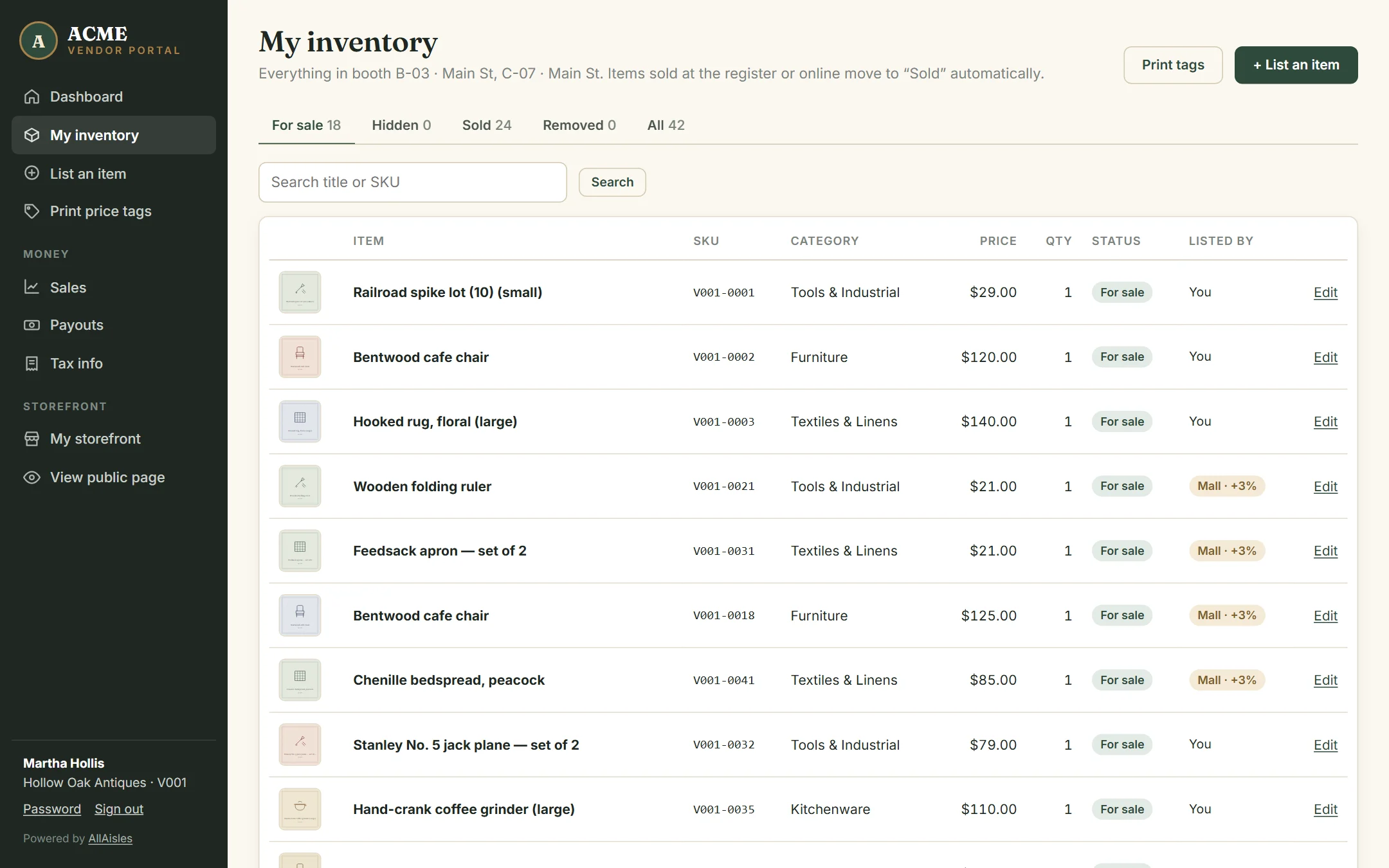This screenshot has height=868, width=1389.
Task: Edit the Chenille bedspread row
Action: click(1325, 680)
